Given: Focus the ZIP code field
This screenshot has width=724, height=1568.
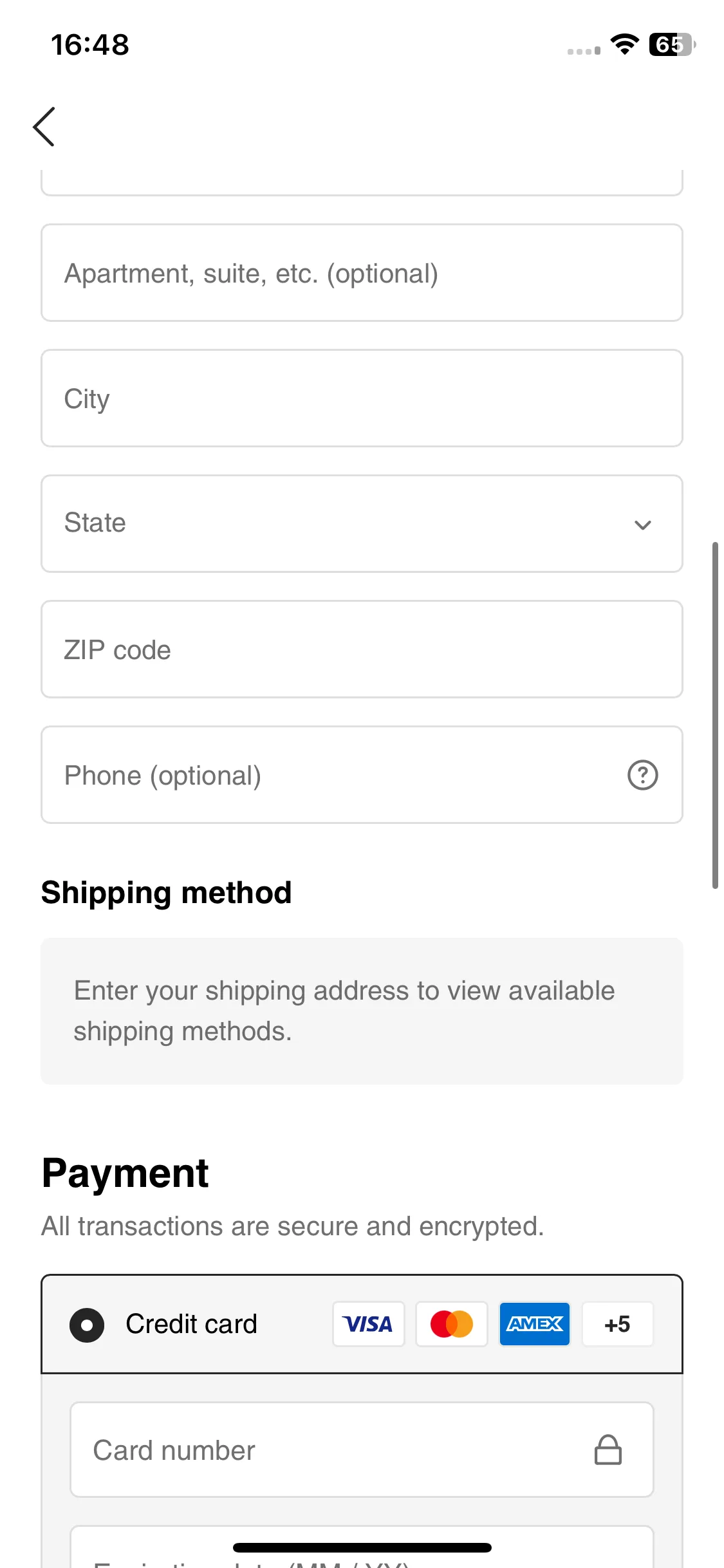Looking at the screenshot, I should 362,649.
